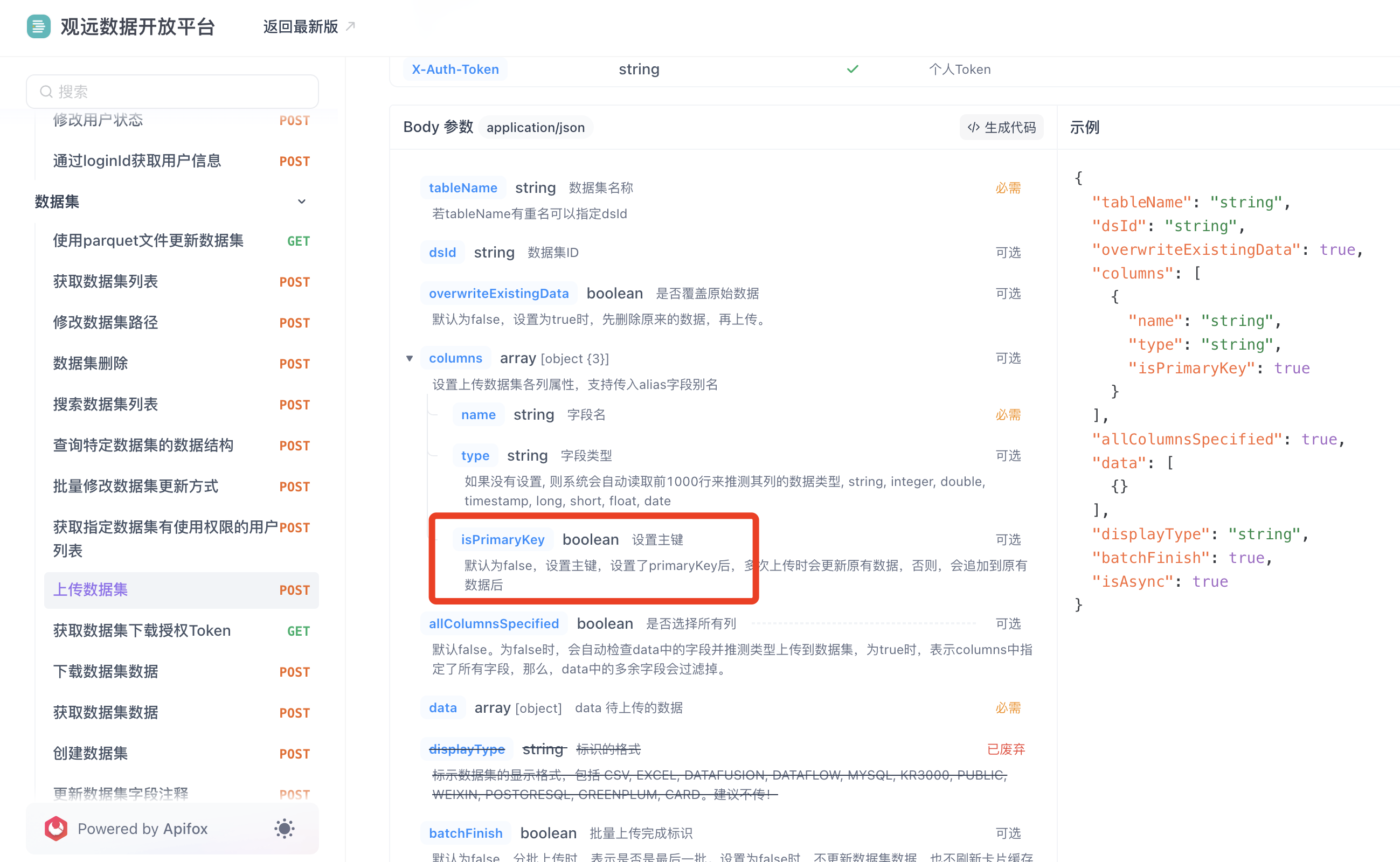Screen dimensions: 1400x862
Task: Click the Body 参数 heading
Action: (x=438, y=127)
